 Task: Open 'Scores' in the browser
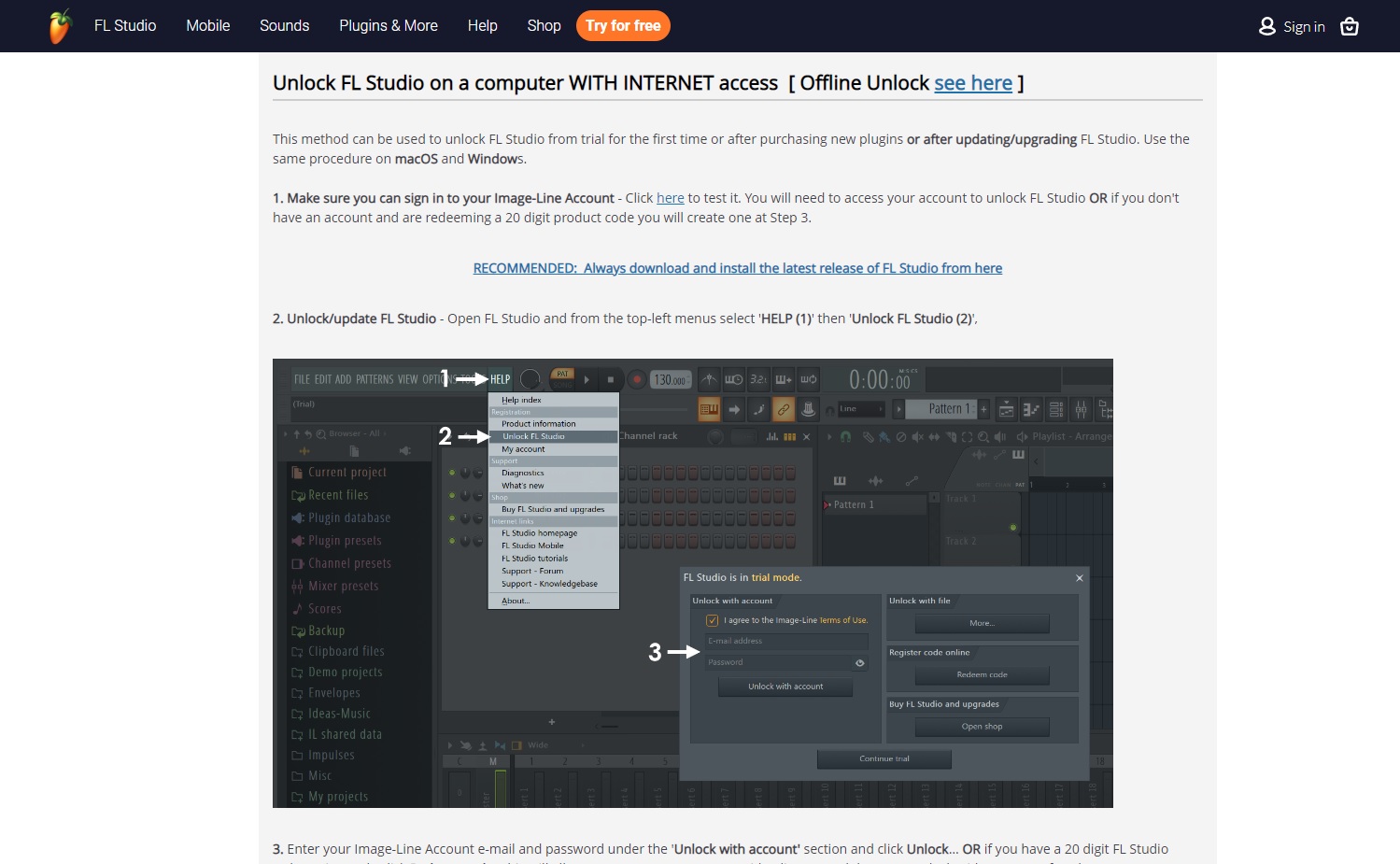[317, 609]
